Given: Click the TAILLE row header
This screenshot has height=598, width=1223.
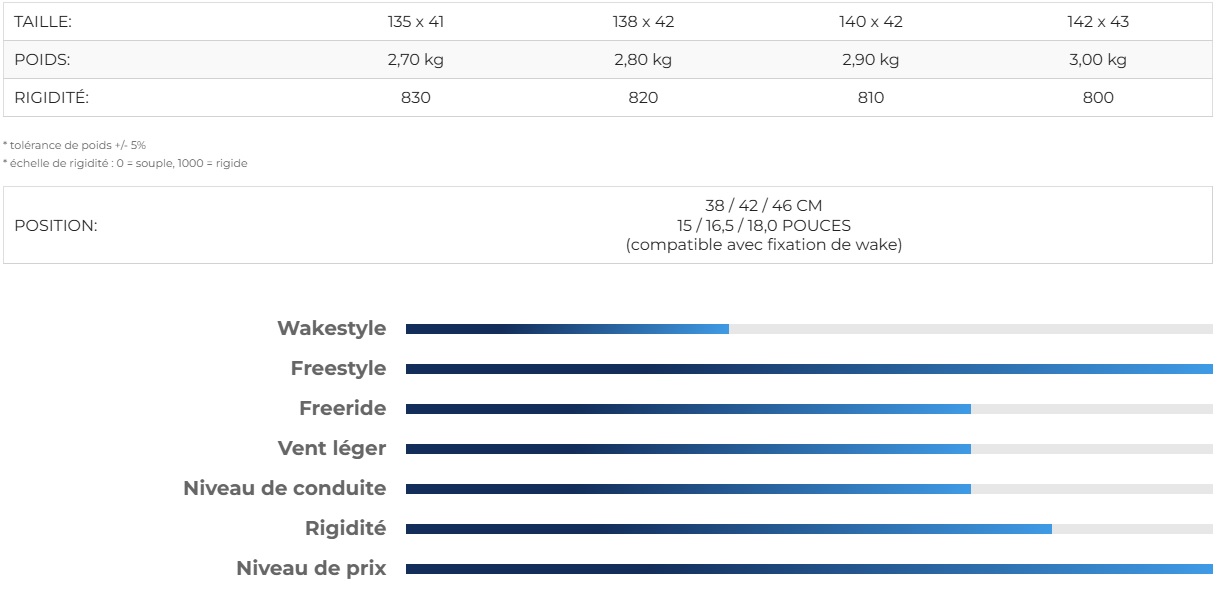Looking at the screenshot, I should tap(43, 21).
